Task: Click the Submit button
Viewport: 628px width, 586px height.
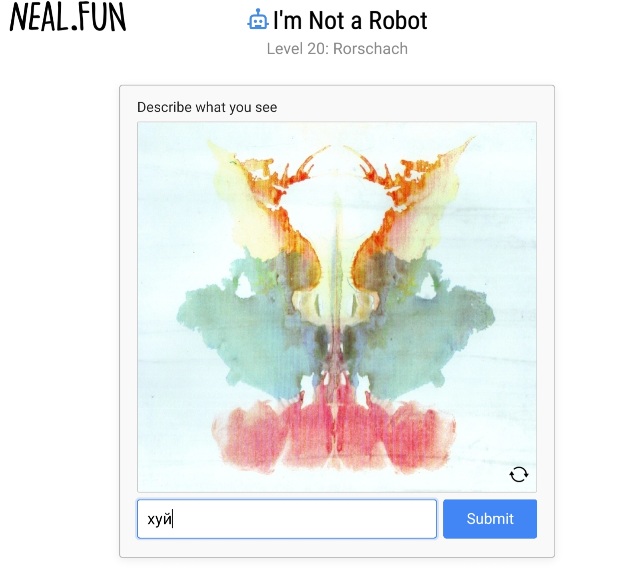Action: pyautogui.click(x=490, y=519)
